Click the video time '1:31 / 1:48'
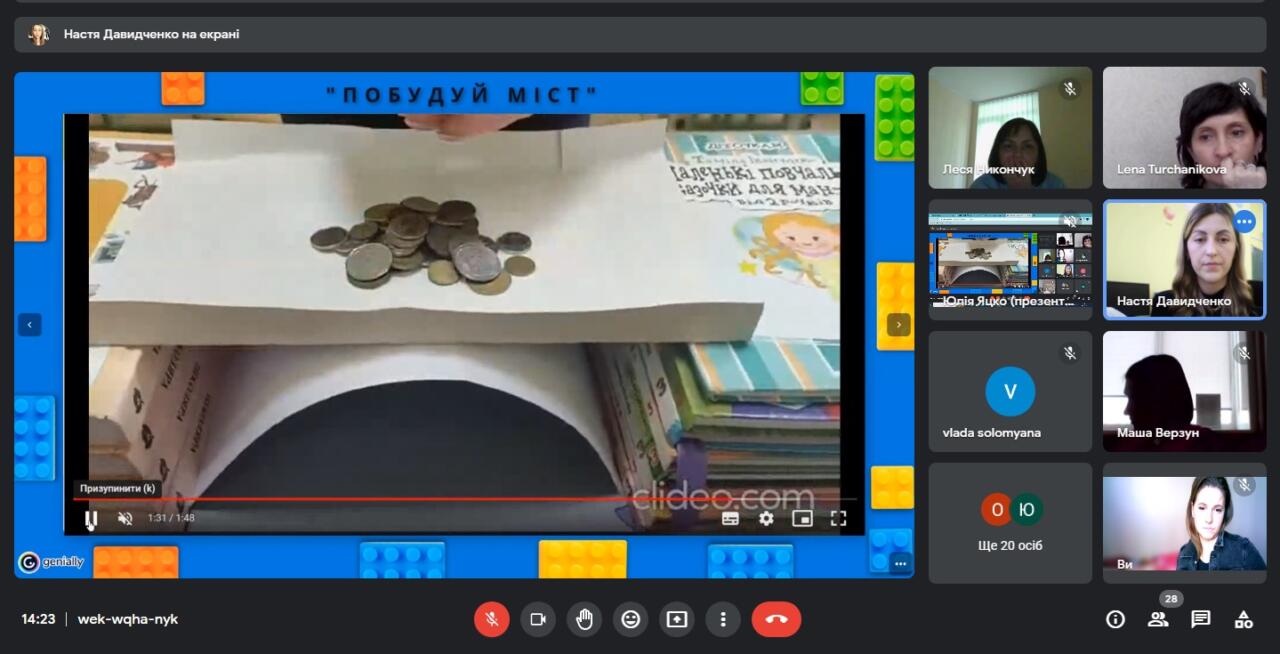The image size is (1280, 654). (171, 518)
